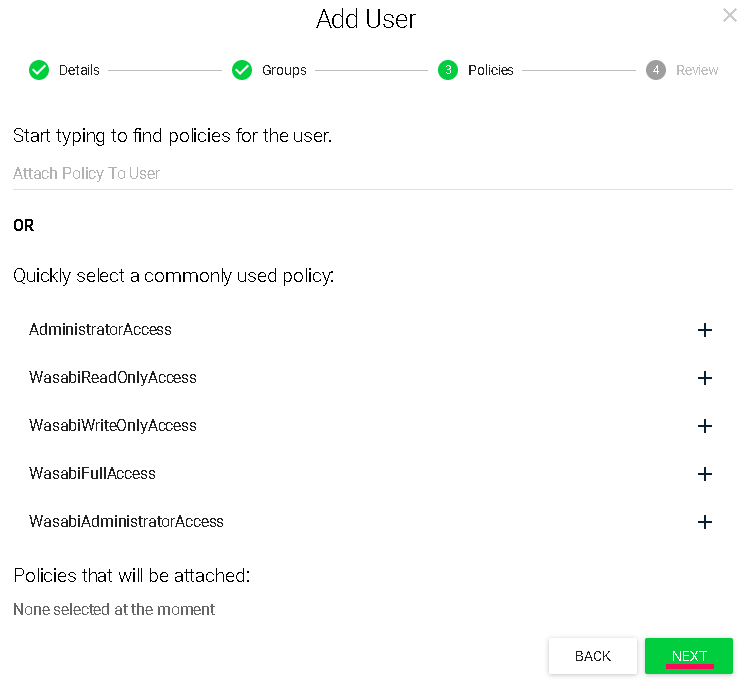Go to the Groups step label

point(284,70)
